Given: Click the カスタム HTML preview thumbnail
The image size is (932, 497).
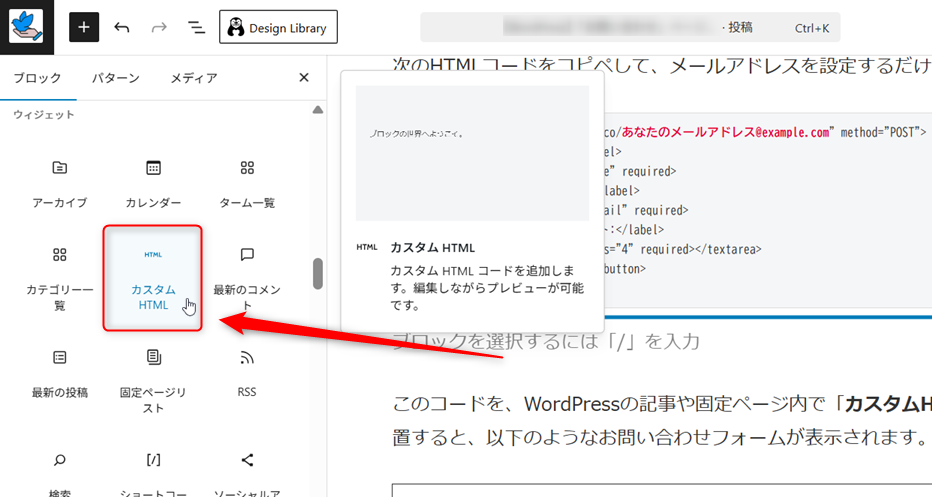Looking at the screenshot, I should [473, 153].
